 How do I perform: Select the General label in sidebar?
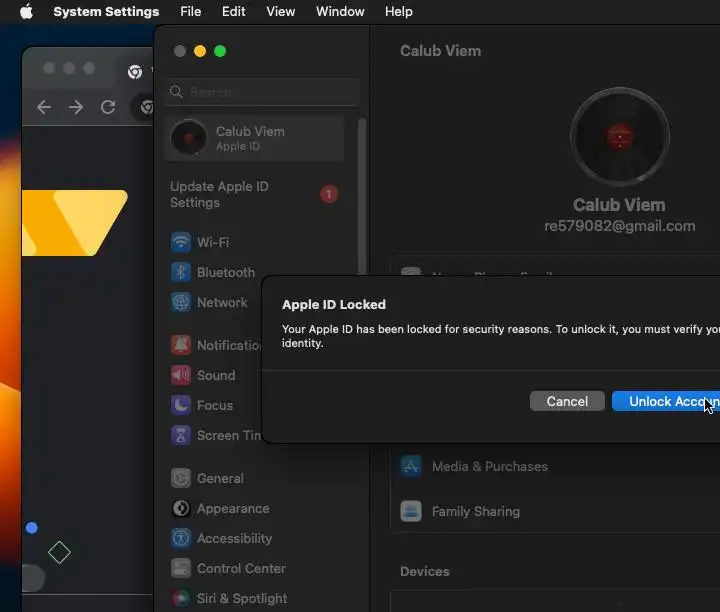[x=220, y=478]
